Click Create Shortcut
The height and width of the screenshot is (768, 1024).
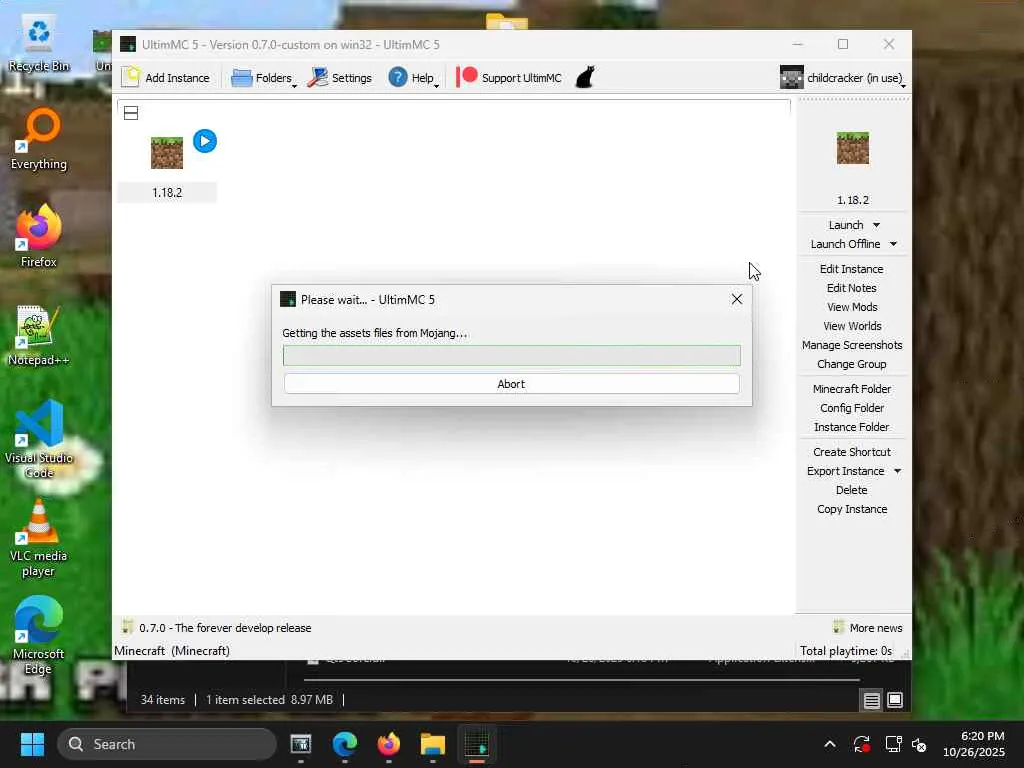[x=852, y=452]
